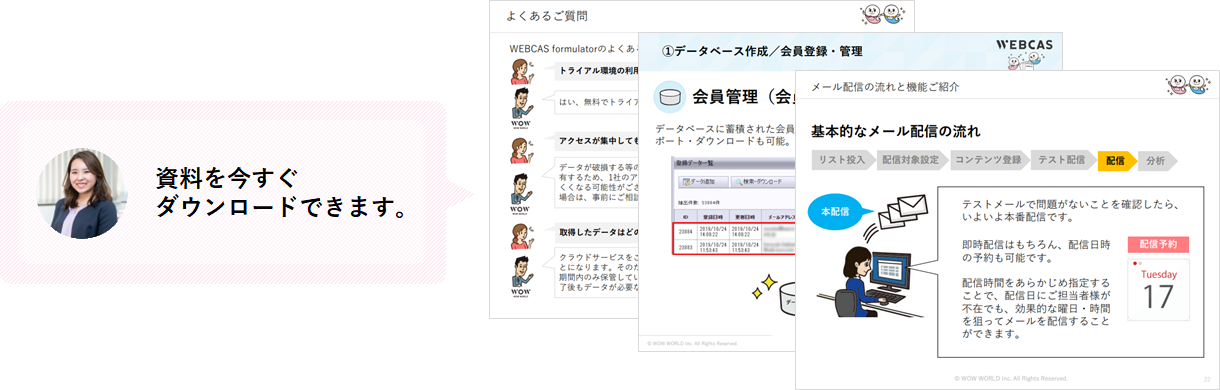Select the リスト投入 step
This screenshot has width=1220, height=390.
(x=842, y=161)
